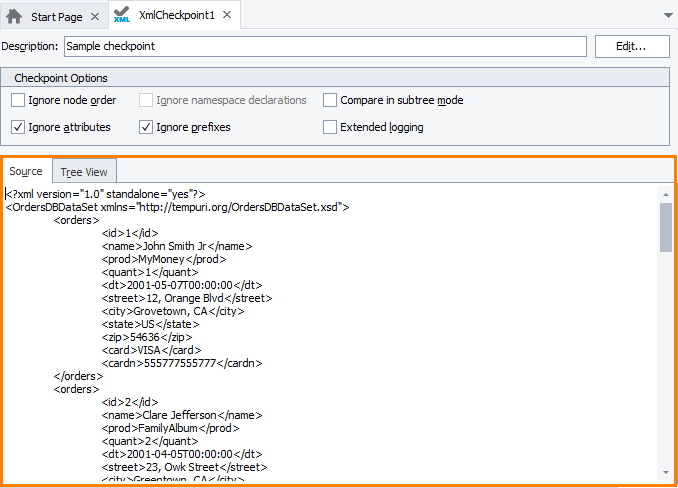
Task: Turn on Compare in subtree mode
Action: point(330,100)
